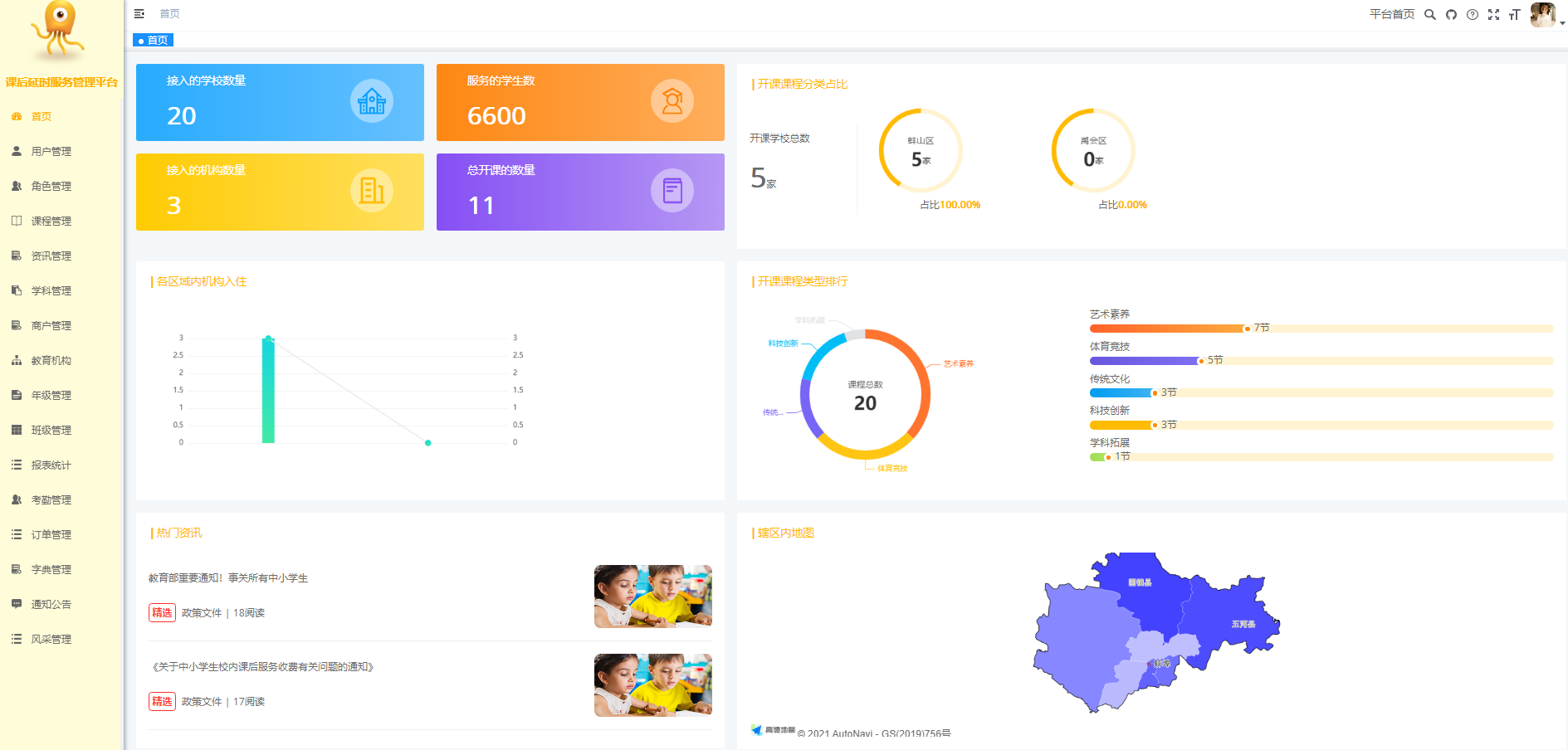
Task: Expand the user avatar dropdown arrow
Action: (x=1561, y=23)
